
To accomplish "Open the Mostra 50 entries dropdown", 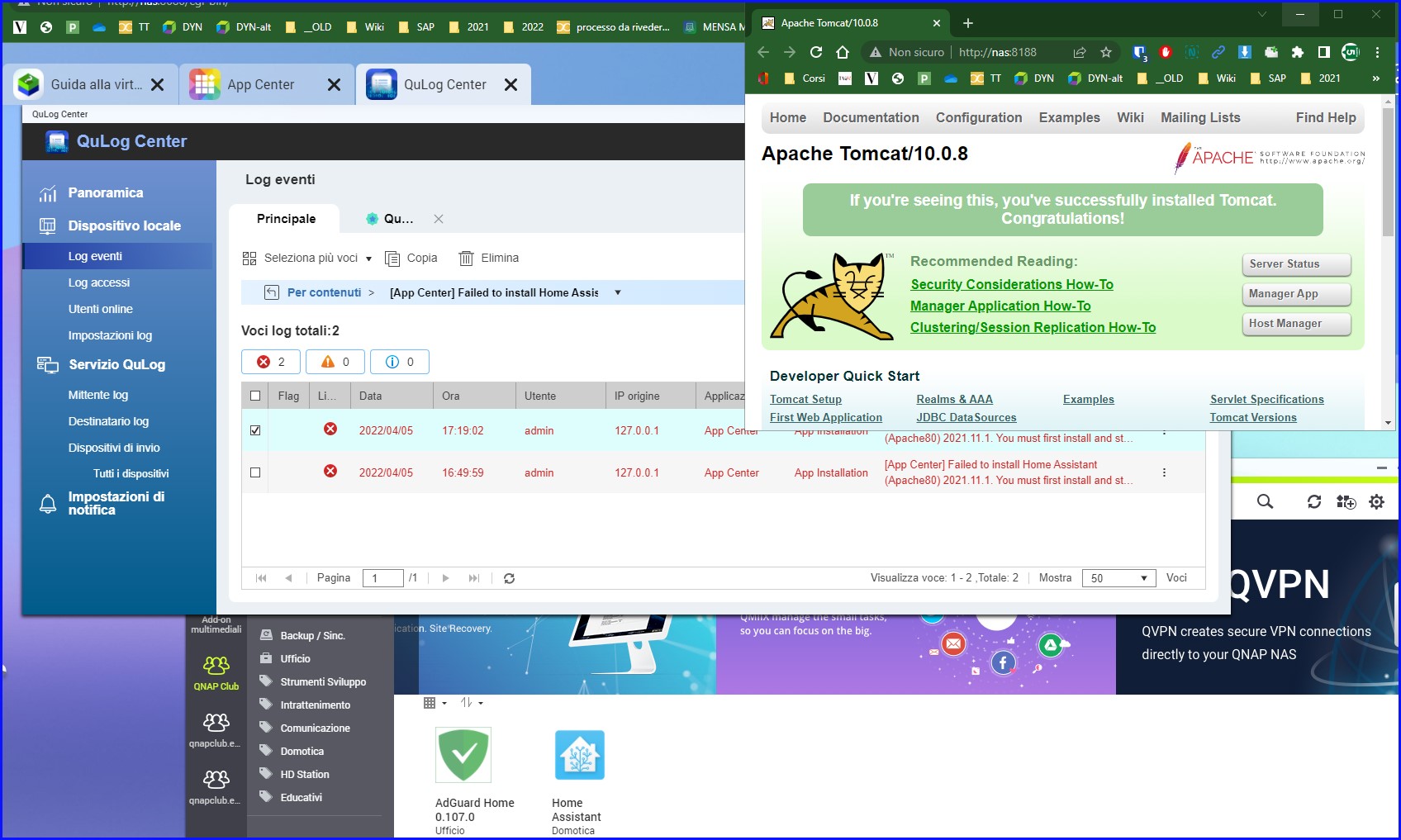I will pyautogui.click(x=1118, y=578).
